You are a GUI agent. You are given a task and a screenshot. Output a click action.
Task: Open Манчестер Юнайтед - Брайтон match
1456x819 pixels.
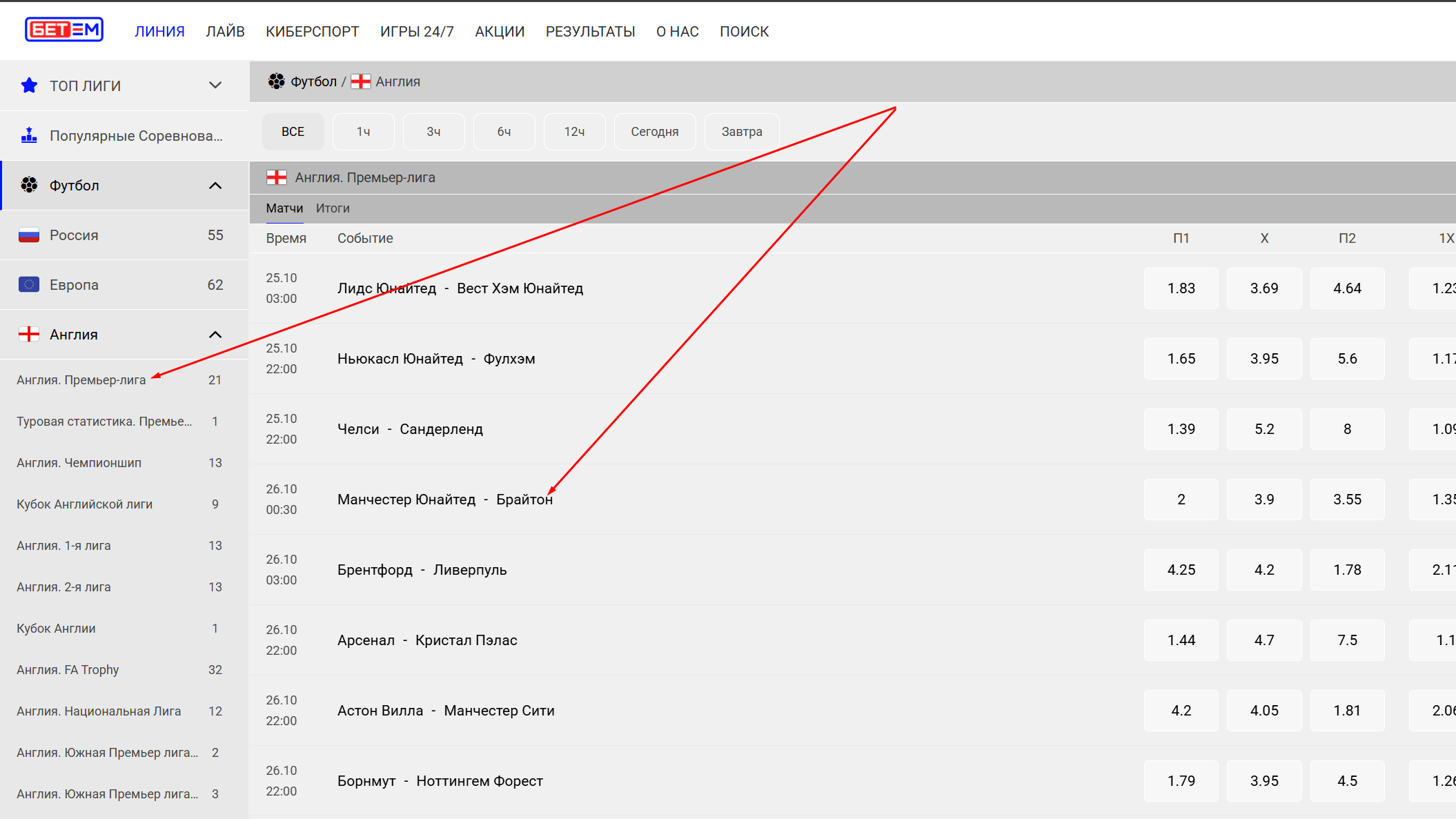(x=444, y=500)
